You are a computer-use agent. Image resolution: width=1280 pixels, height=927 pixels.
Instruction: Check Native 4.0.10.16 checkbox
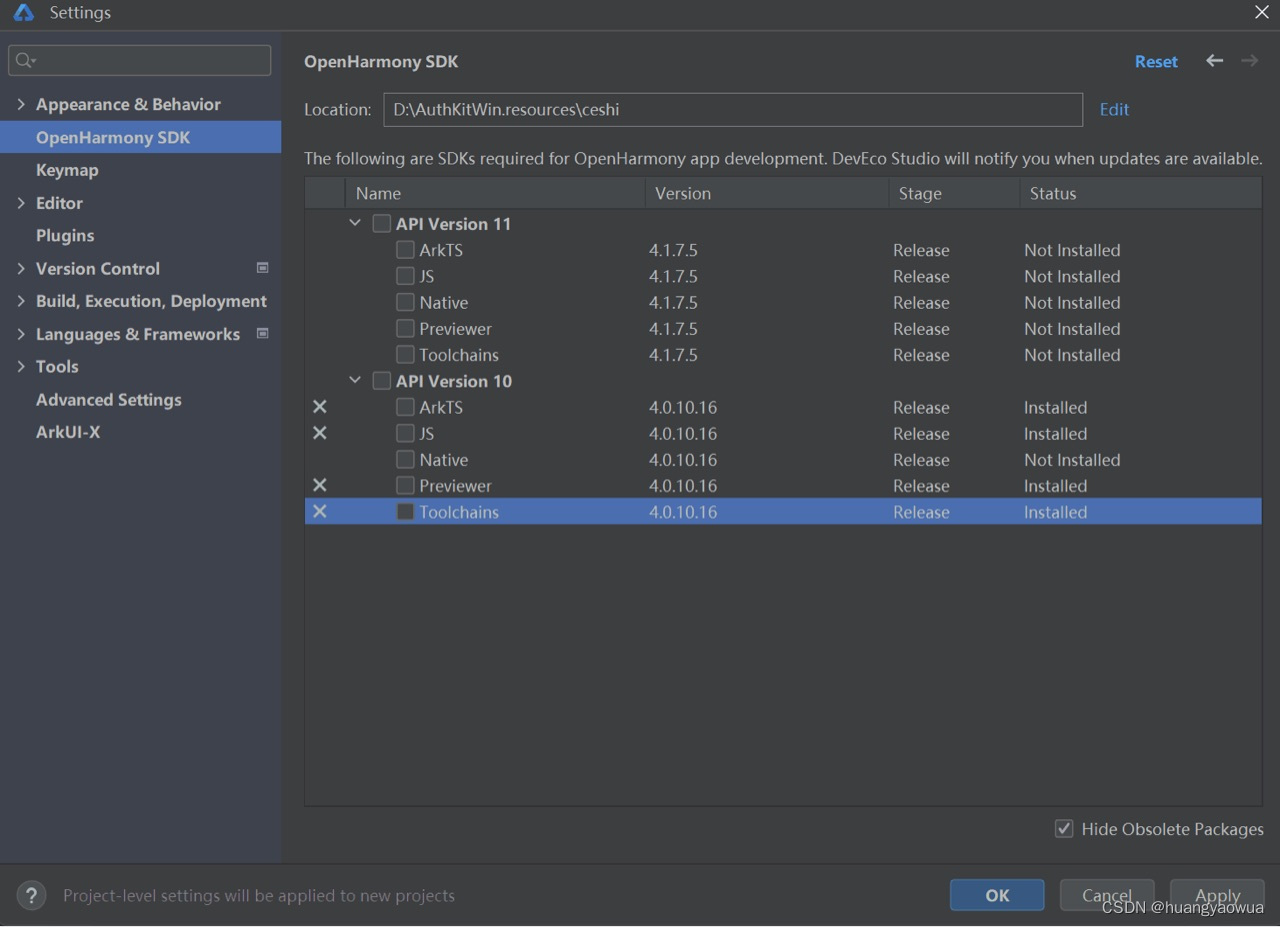coord(405,459)
